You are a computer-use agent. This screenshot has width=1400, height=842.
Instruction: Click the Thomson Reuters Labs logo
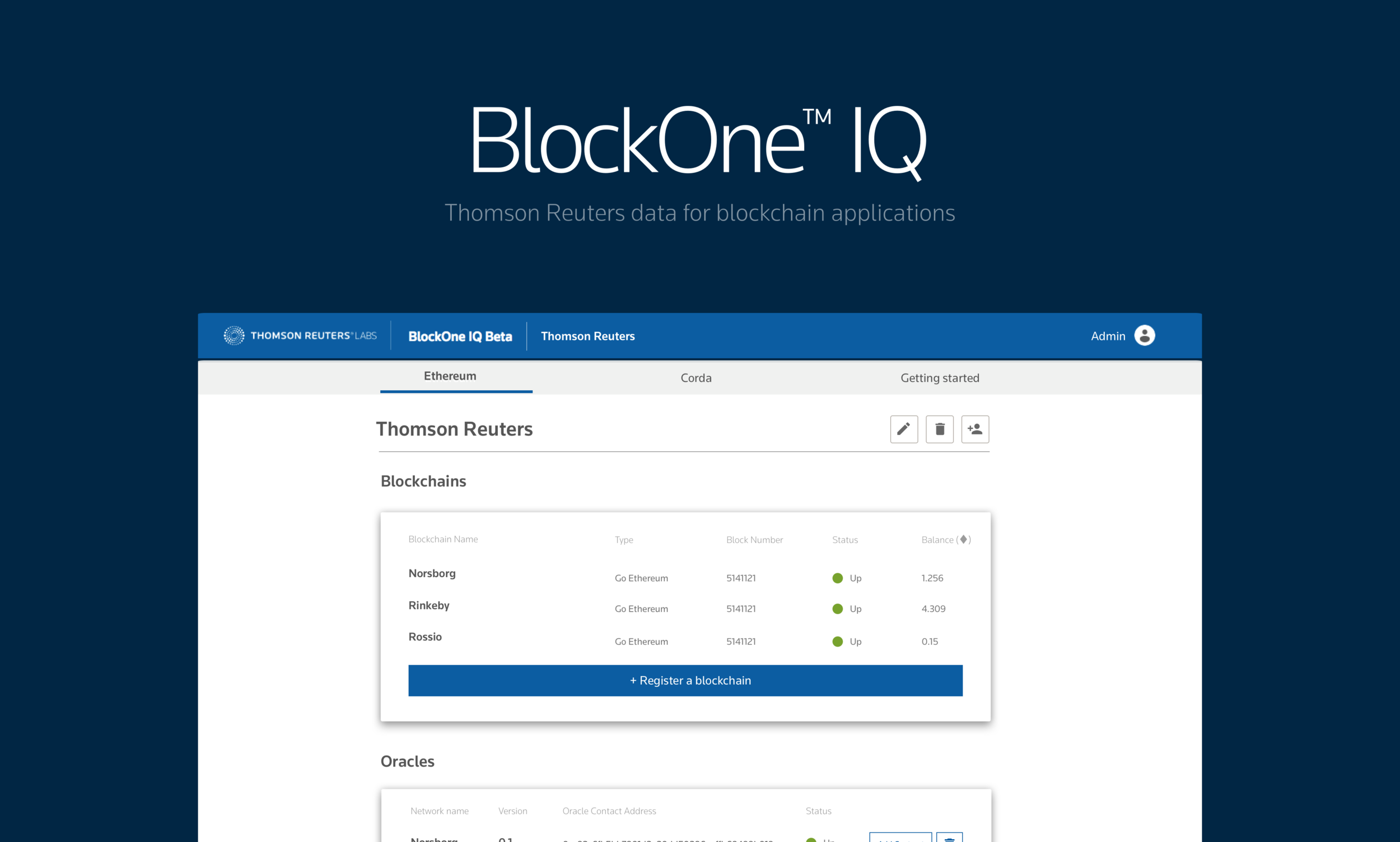pyautogui.click(x=300, y=335)
